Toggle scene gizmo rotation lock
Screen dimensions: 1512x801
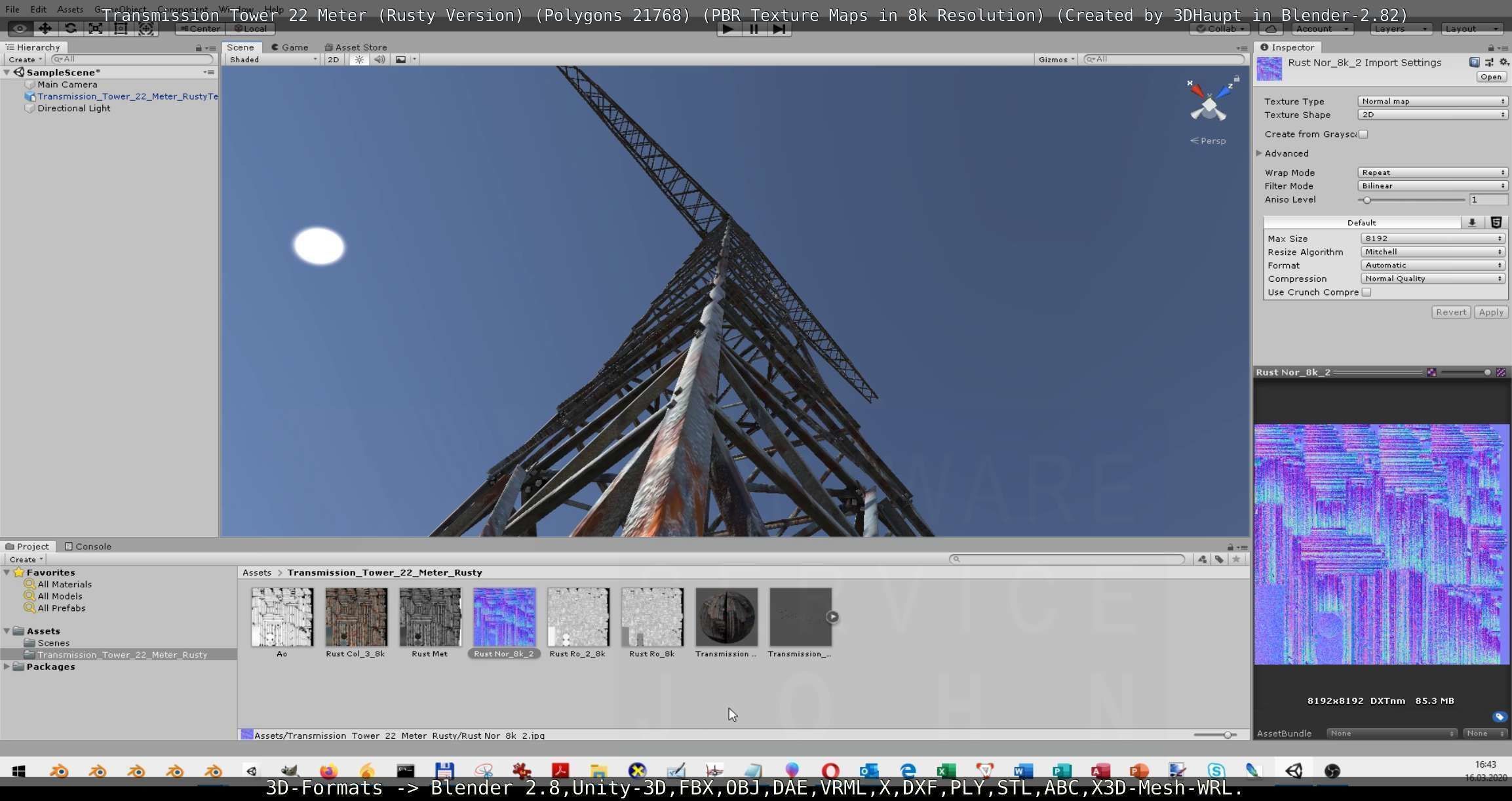point(1237,79)
